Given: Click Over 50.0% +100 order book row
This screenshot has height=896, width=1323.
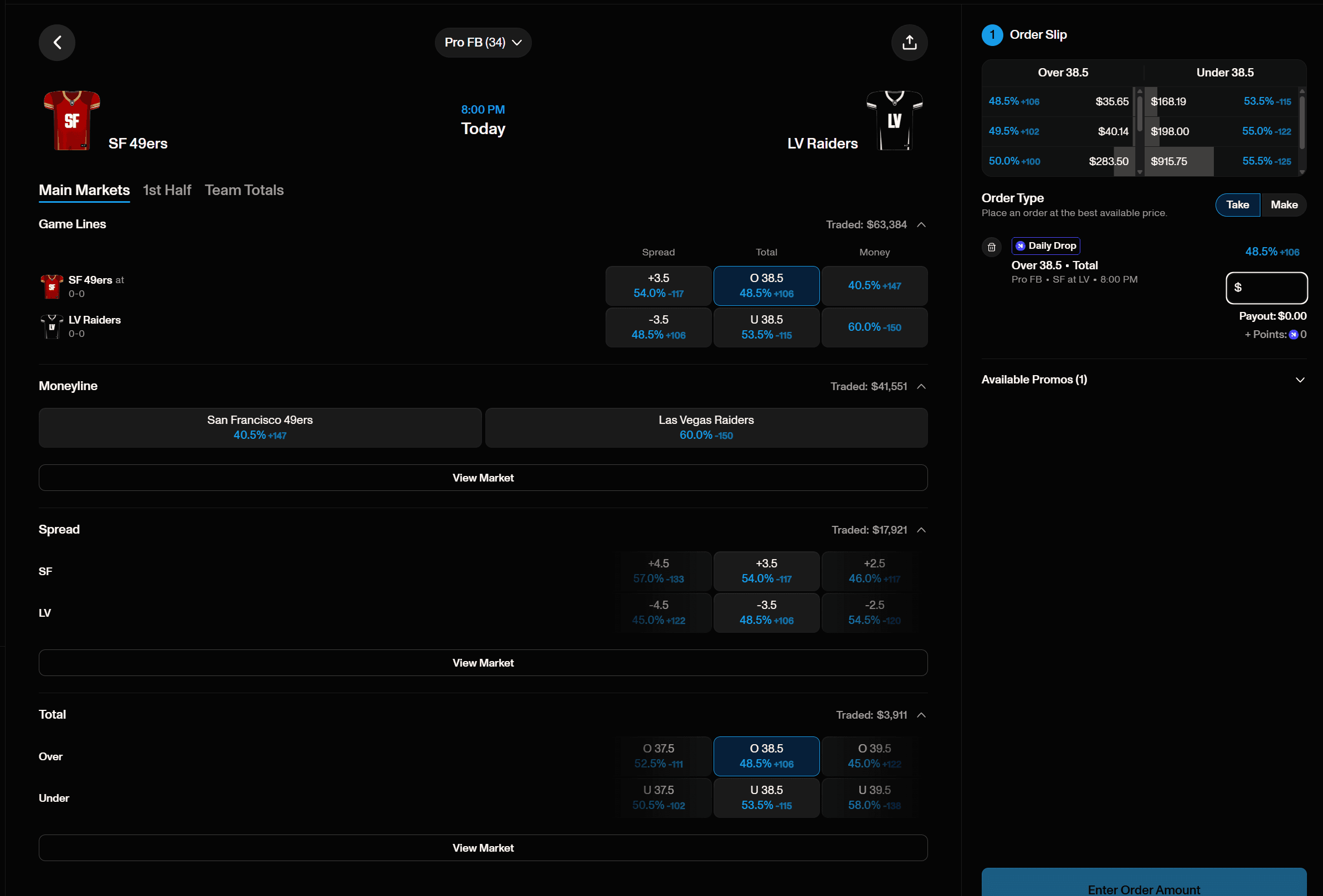Looking at the screenshot, I should click(x=1059, y=161).
